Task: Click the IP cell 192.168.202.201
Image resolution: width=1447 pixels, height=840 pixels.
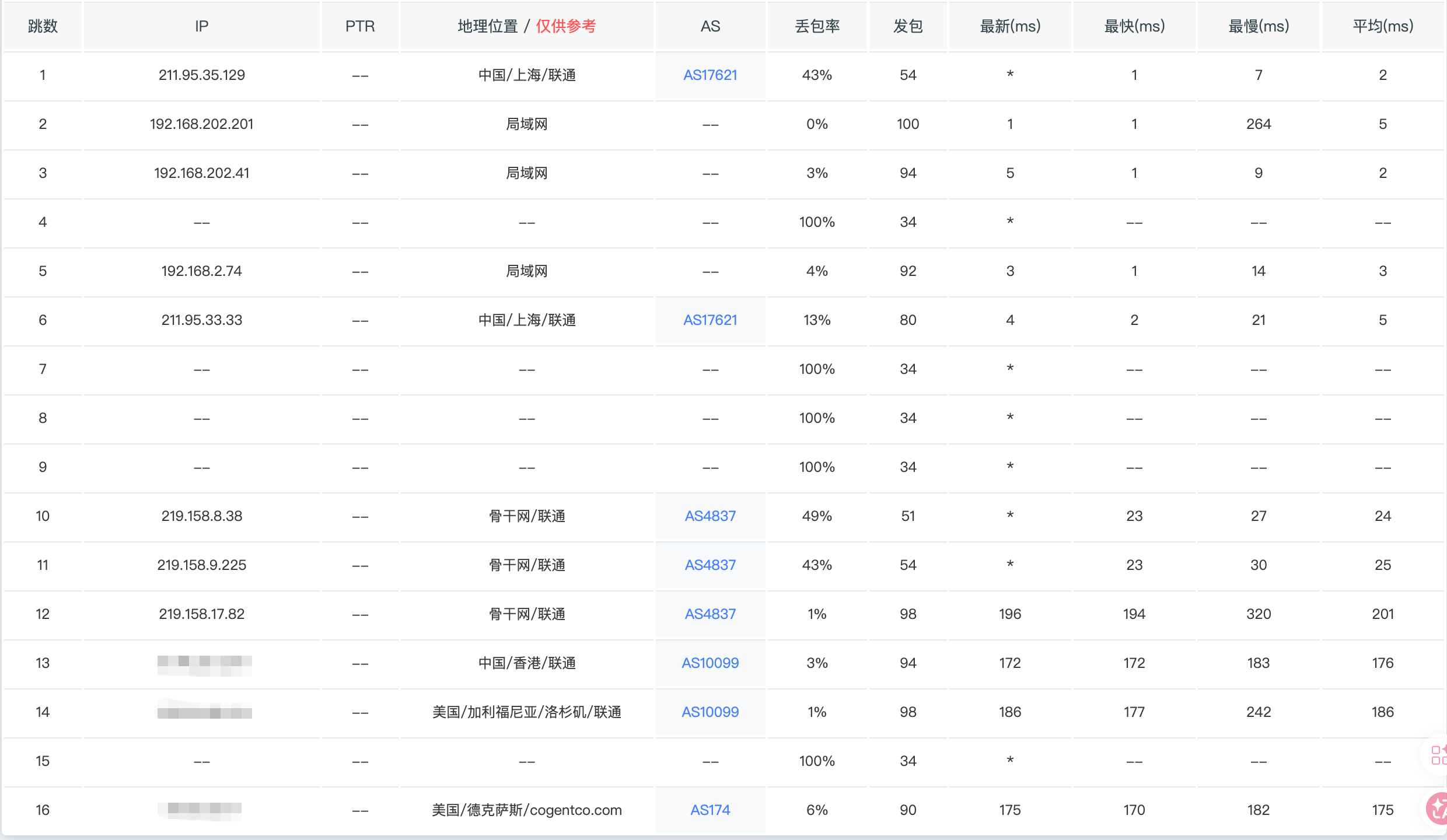Action: 201,124
